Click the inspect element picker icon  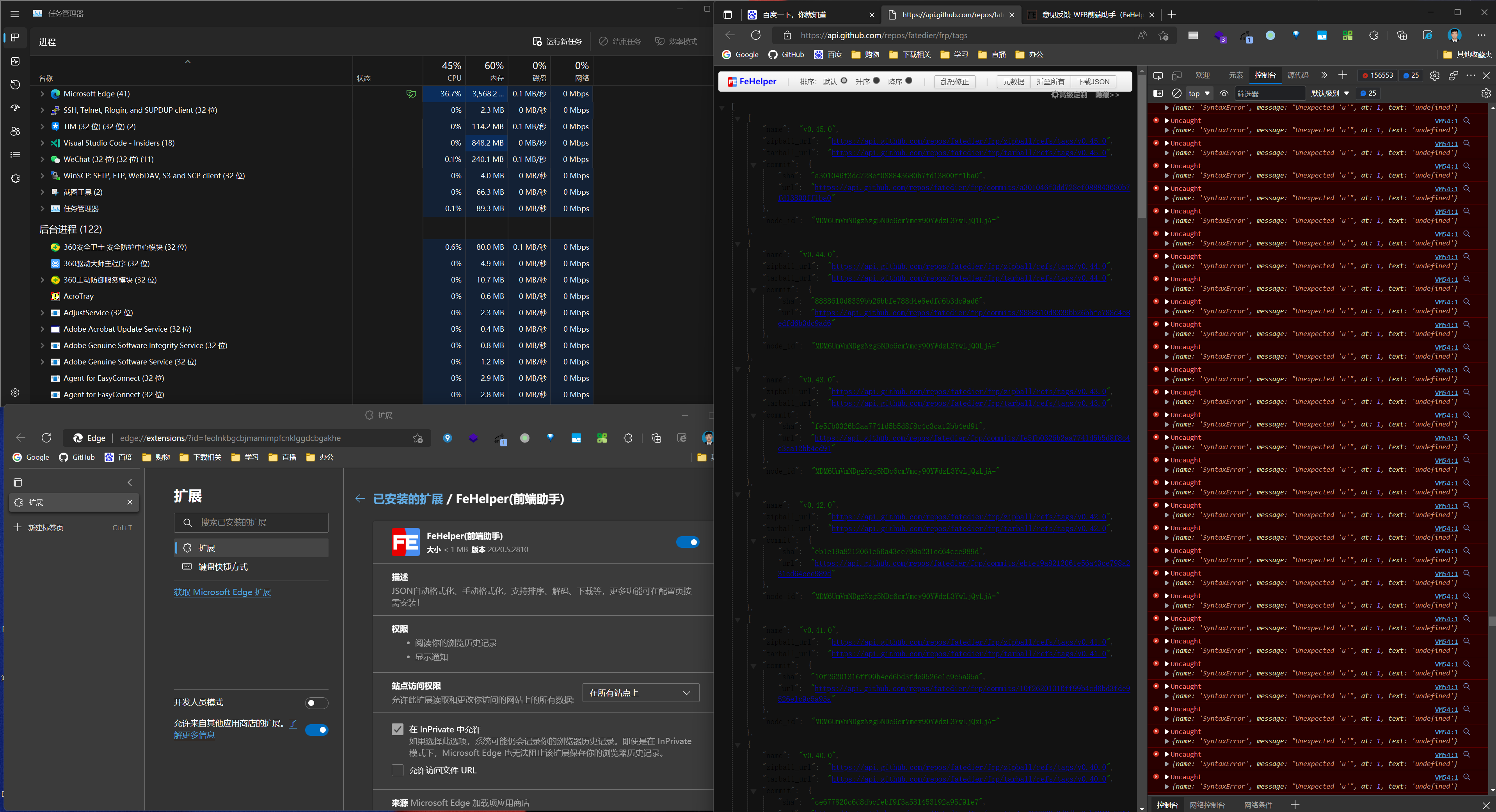(1157, 76)
